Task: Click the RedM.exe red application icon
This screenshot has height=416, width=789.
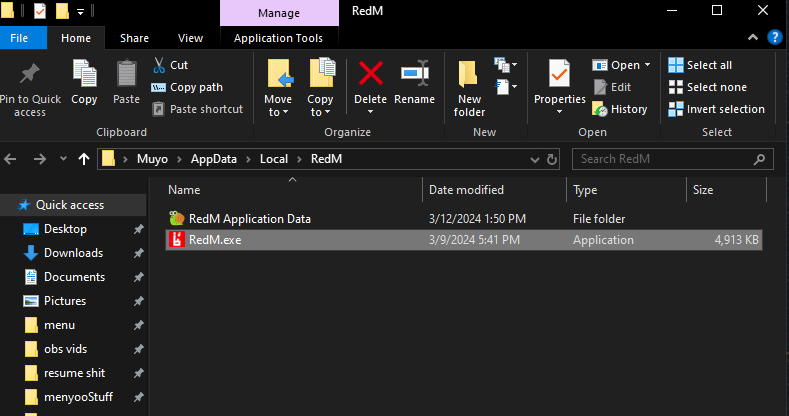Action: 177,239
